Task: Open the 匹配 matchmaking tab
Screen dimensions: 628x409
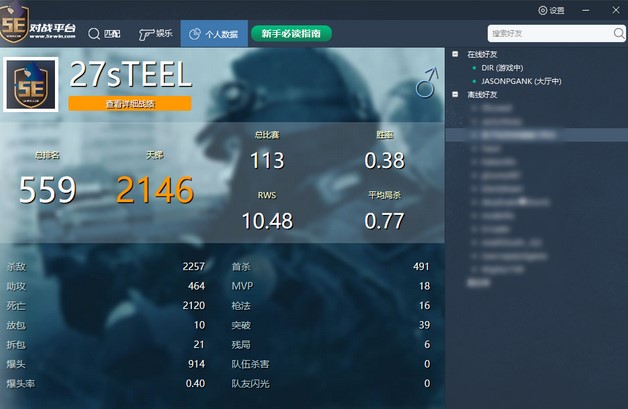Action: click(105, 33)
